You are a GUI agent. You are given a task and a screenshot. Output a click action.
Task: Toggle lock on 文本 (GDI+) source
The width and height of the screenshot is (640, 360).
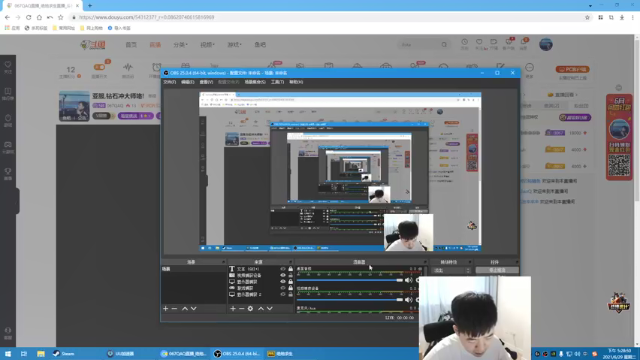[291, 269]
